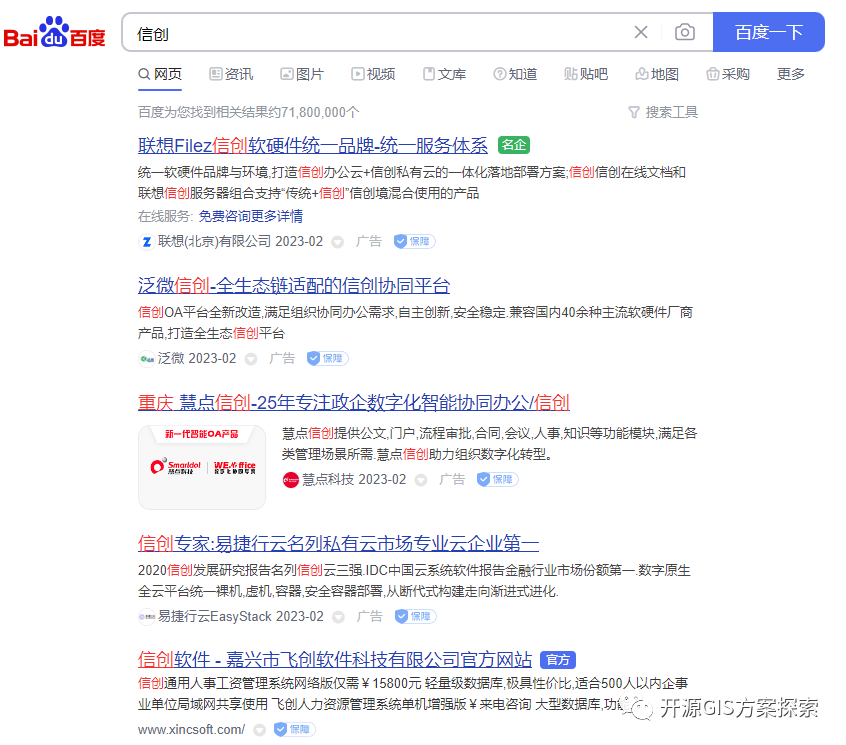Open www.xincsoft.com/ URL

pyautogui.click(x=192, y=729)
